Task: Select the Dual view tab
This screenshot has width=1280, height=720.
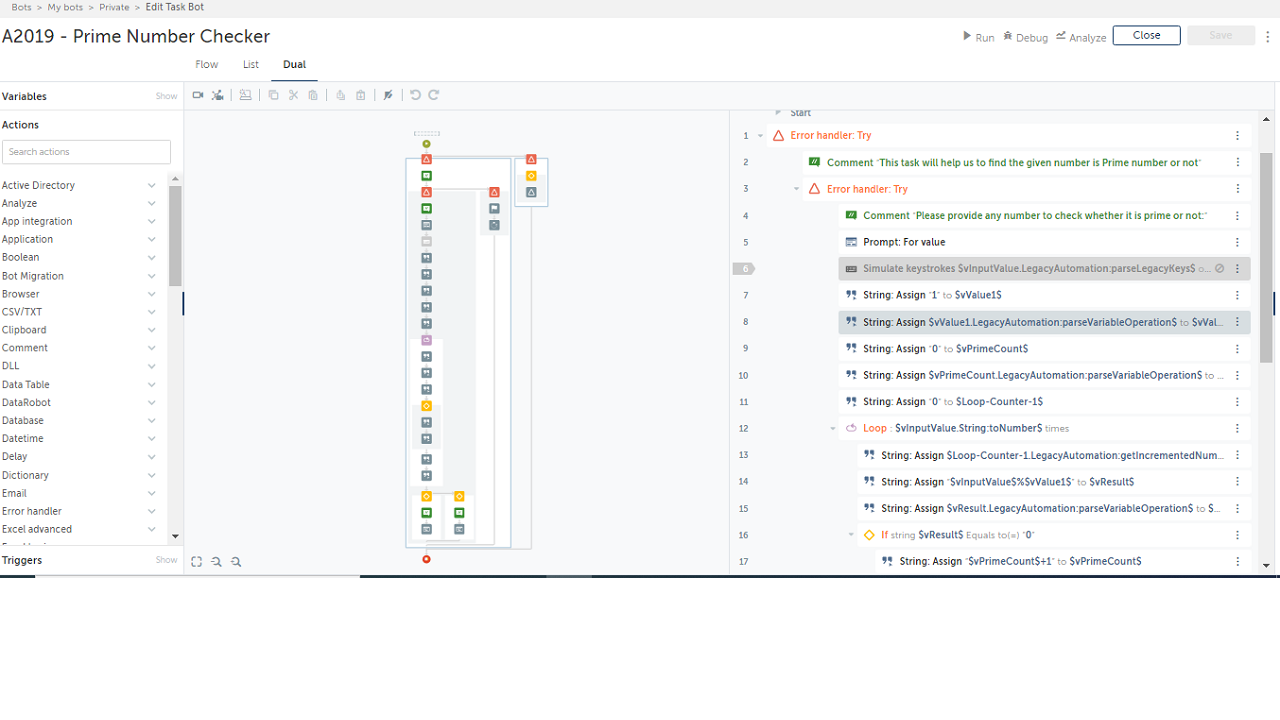Action: (x=294, y=64)
